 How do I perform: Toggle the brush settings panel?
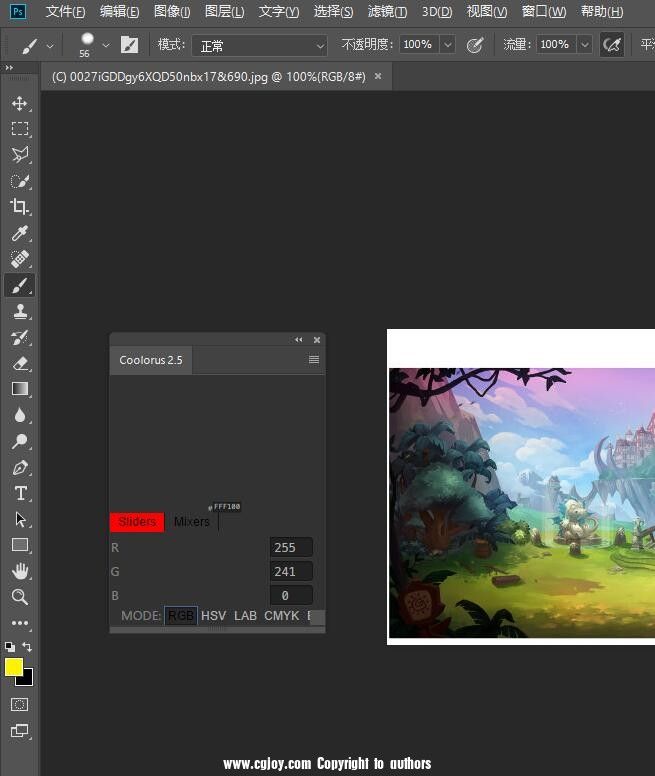click(129, 45)
